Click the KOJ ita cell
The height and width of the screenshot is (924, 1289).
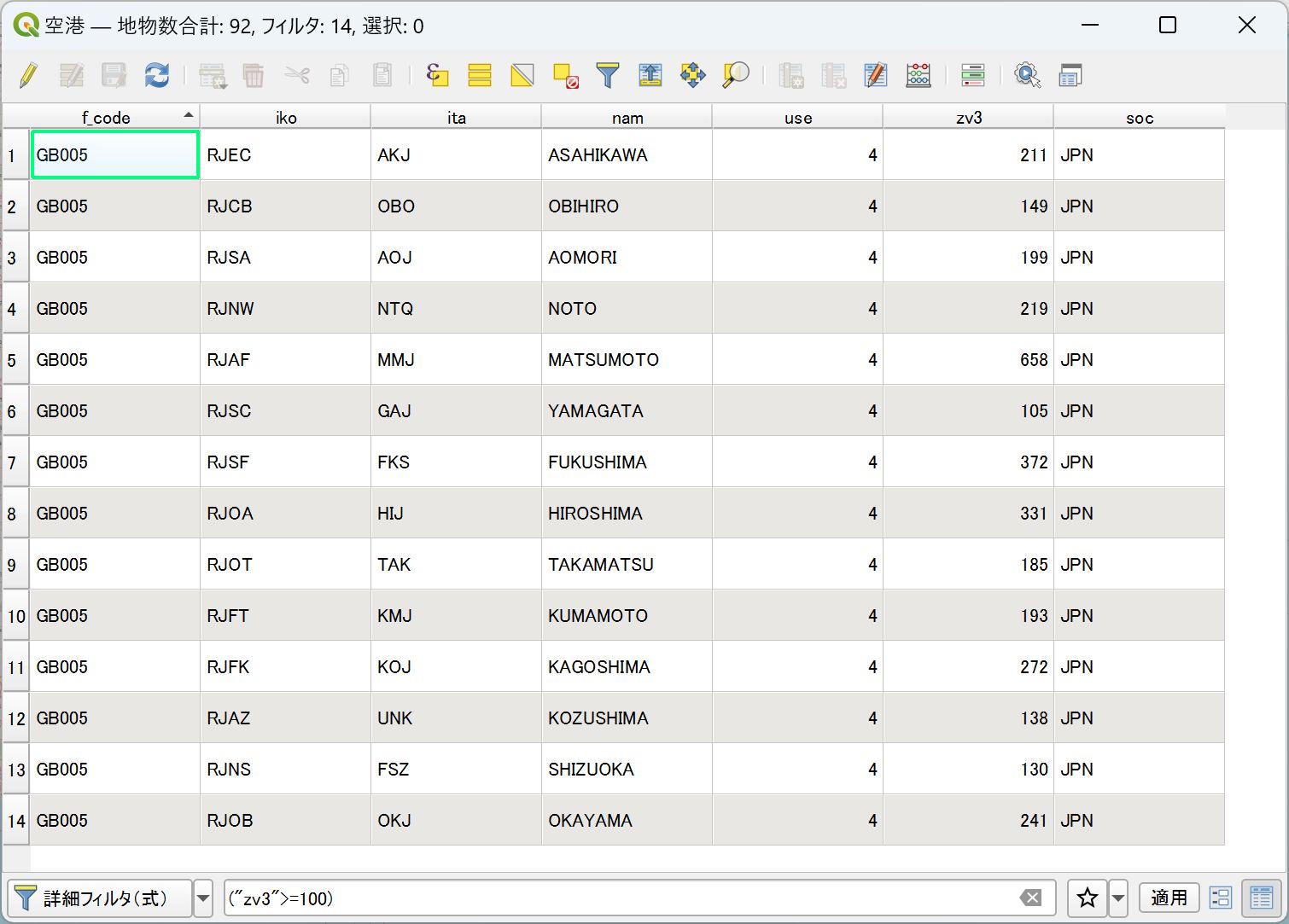pyautogui.click(x=456, y=667)
